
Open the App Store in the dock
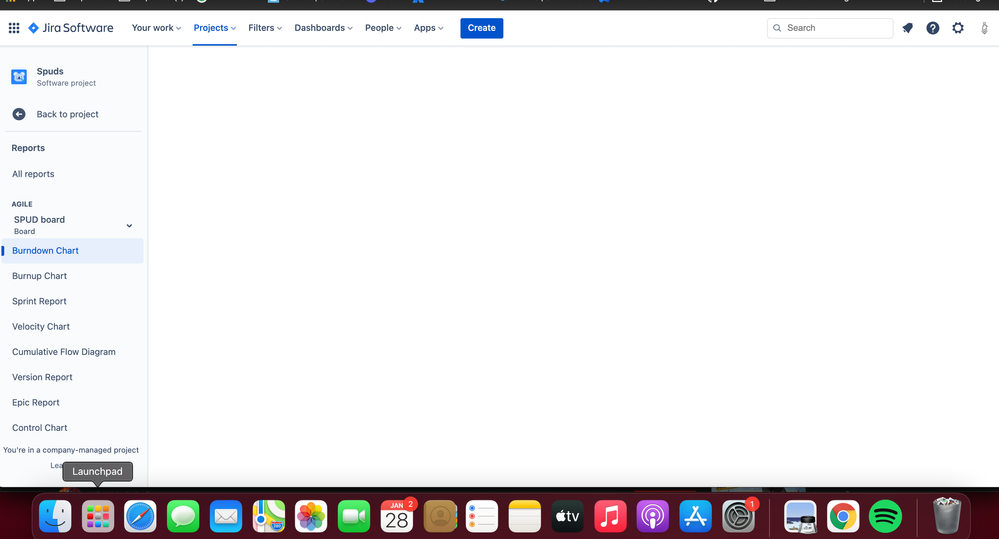click(696, 516)
